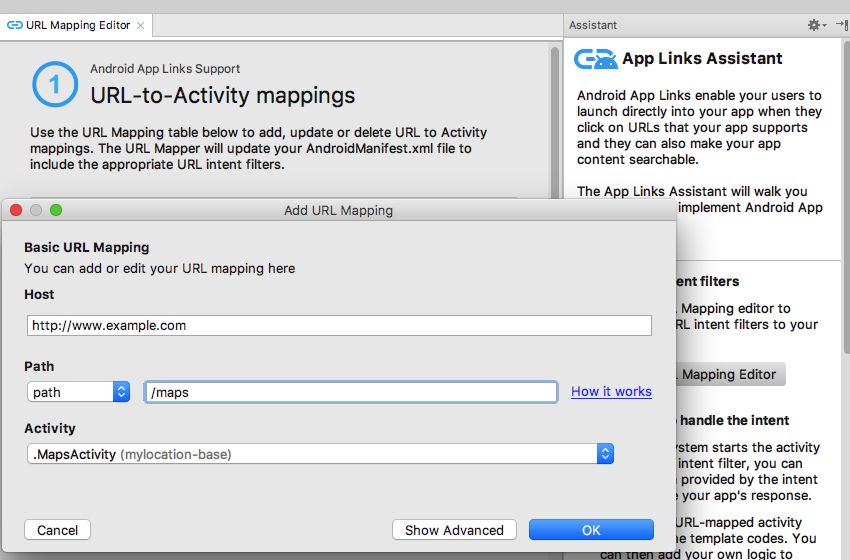Focus the Path text field containing /maps
This screenshot has height=560, width=850.
point(350,392)
